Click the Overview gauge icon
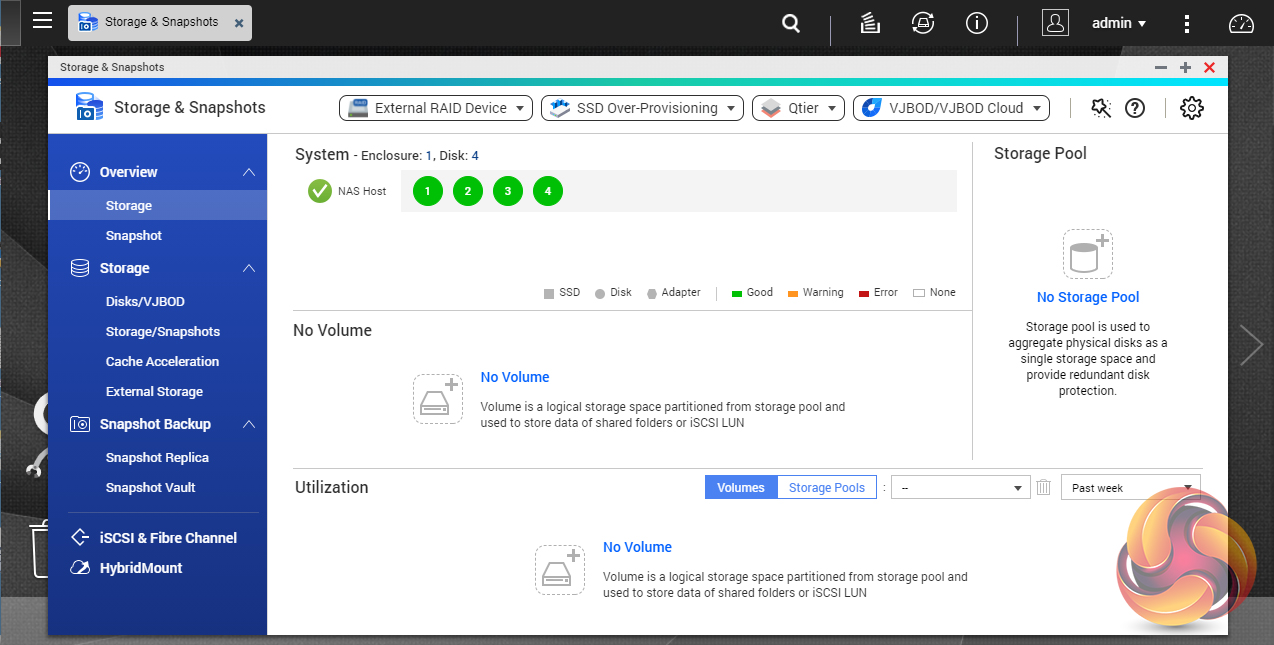Image resolution: width=1274 pixels, height=645 pixels. pyautogui.click(x=80, y=172)
